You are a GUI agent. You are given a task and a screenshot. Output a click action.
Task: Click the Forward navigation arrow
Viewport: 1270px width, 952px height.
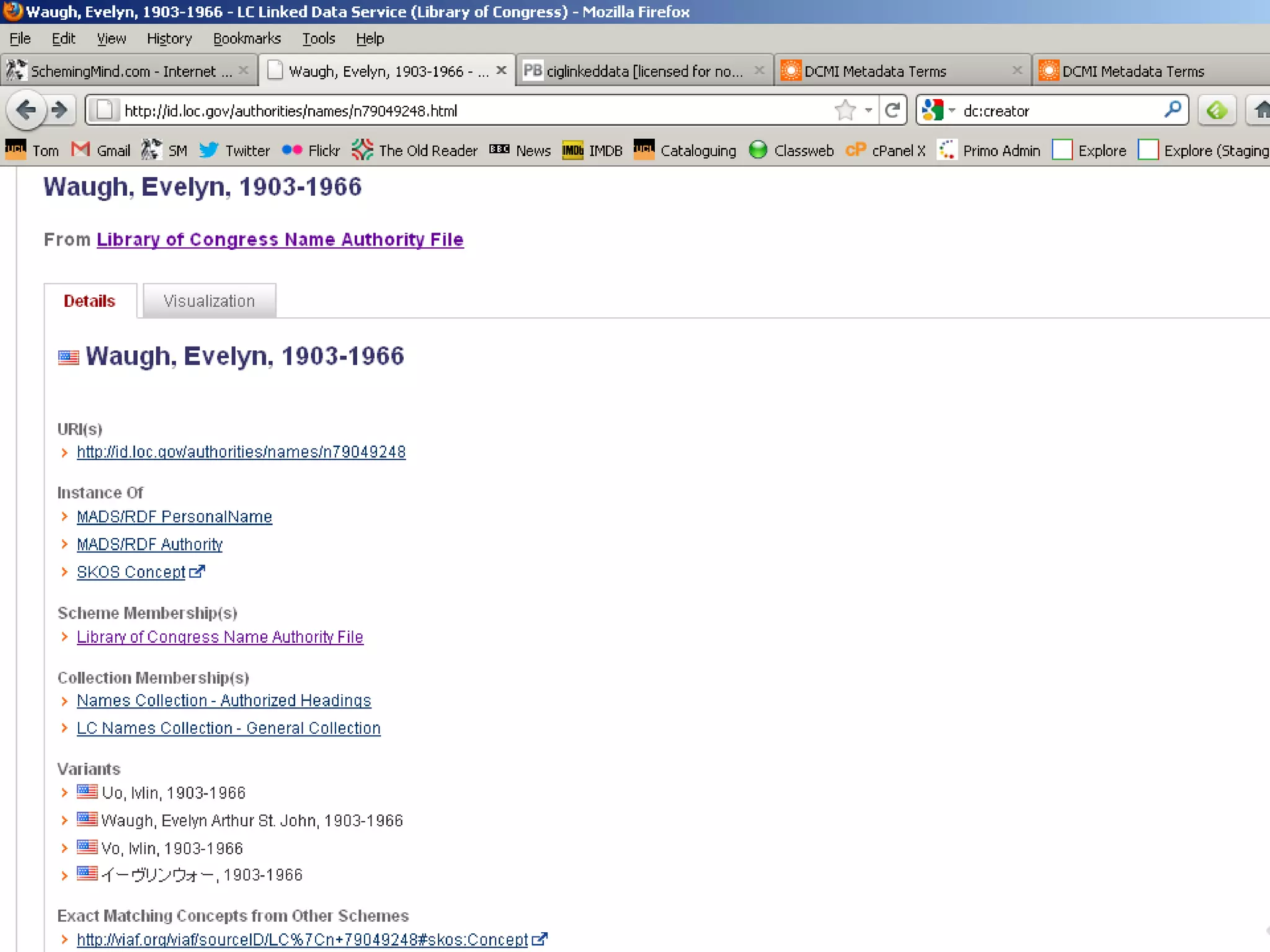pos(60,111)
